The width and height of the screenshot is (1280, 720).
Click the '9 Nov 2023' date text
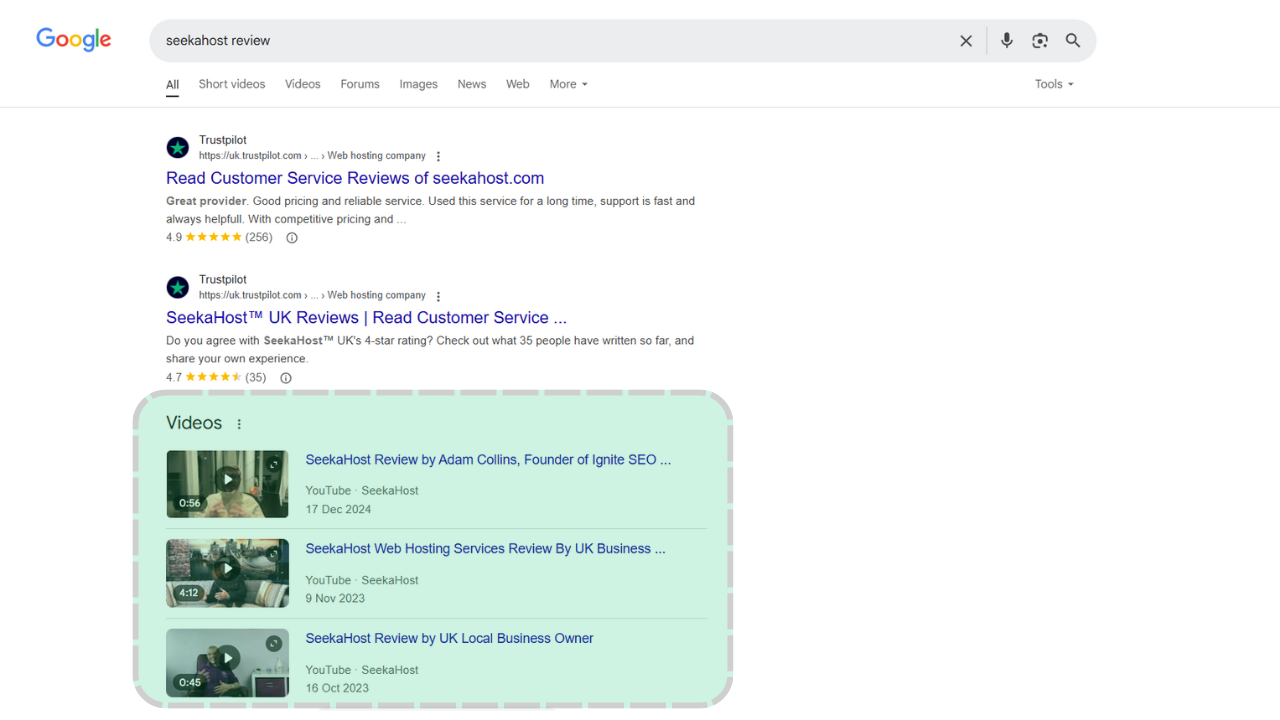coord(335,599)
